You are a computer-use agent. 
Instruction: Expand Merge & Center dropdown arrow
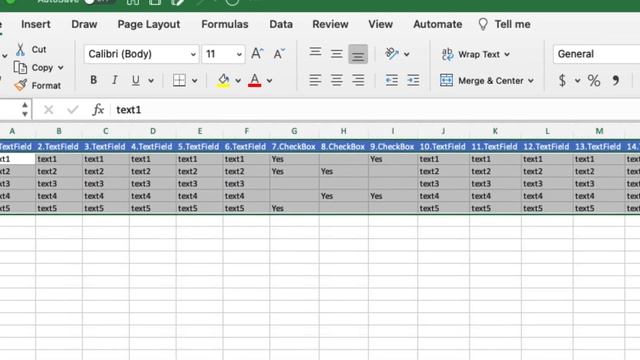[x=531, y=81]
